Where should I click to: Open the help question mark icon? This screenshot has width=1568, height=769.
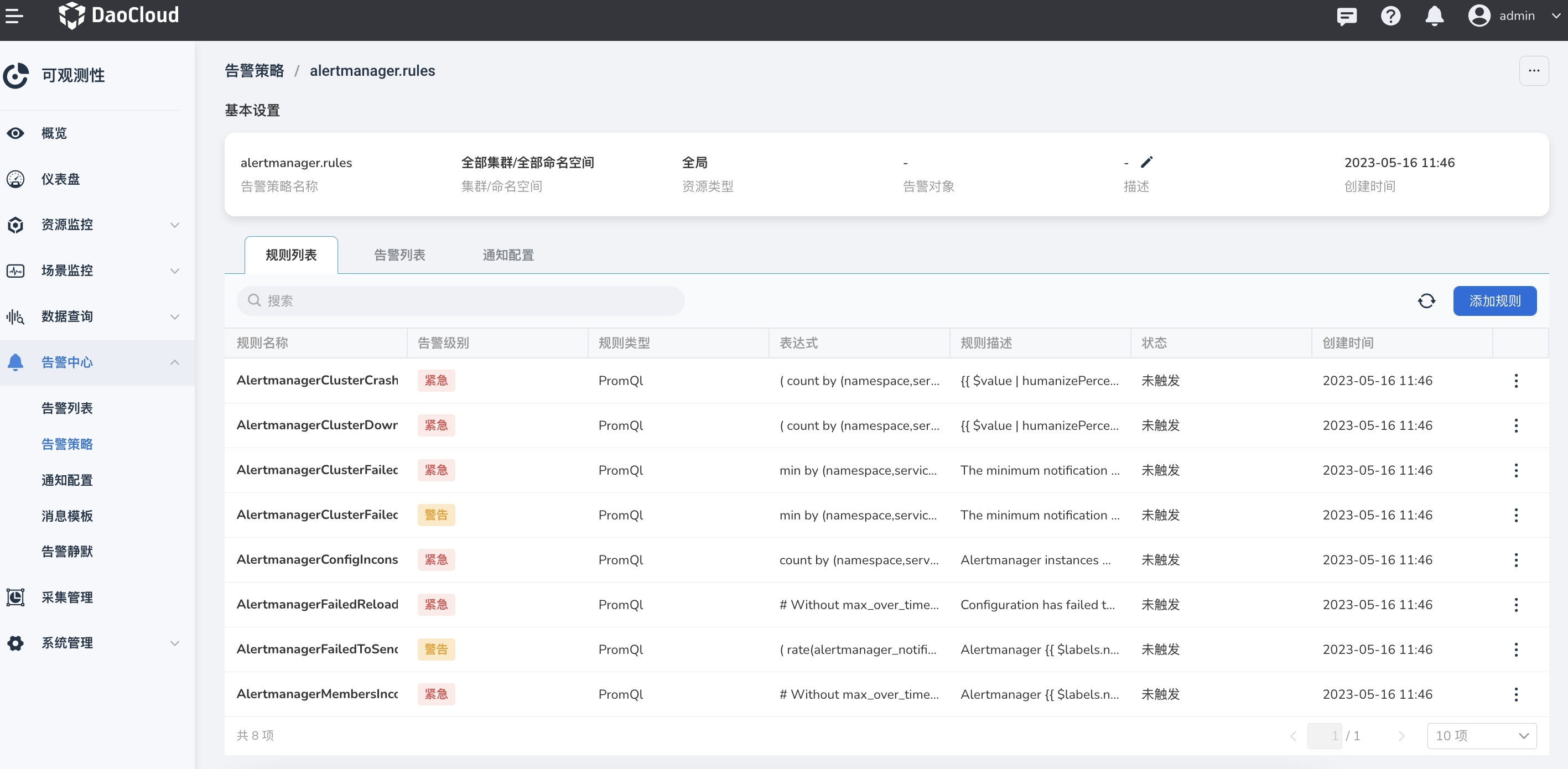coord(1390,16)
